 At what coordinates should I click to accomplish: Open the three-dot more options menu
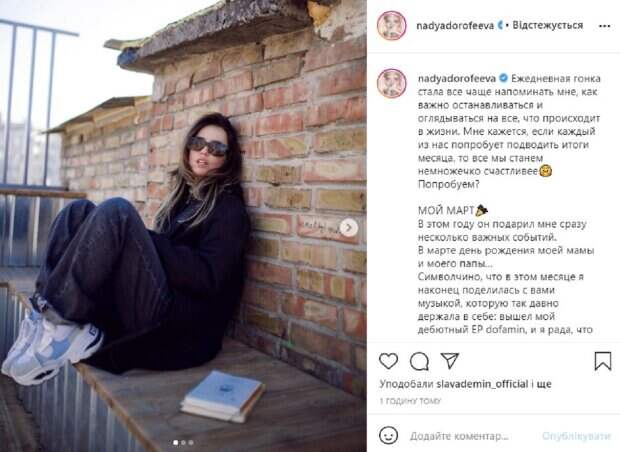tap(604, 26)
